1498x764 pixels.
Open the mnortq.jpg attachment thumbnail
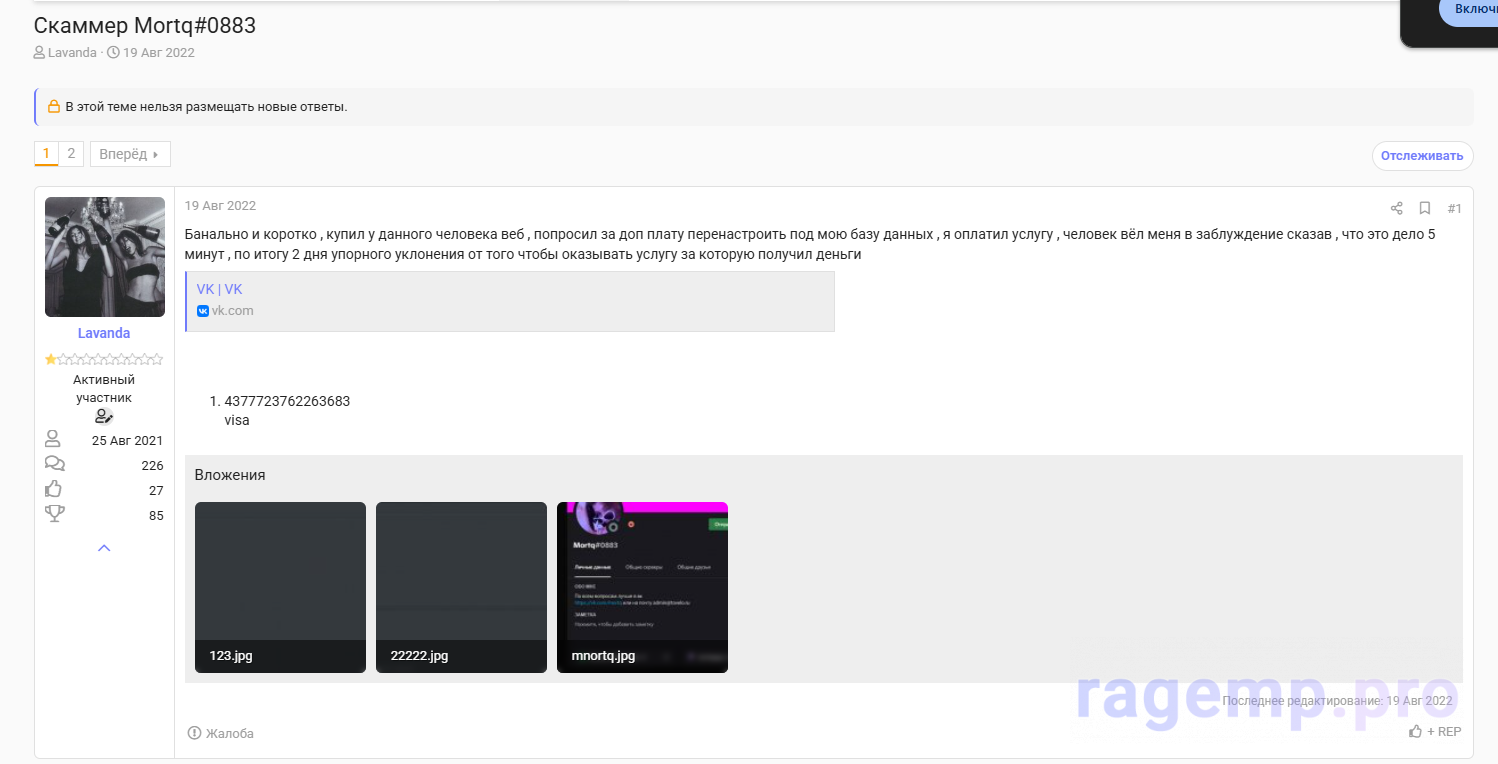pyautogui.click(x=642, y=586)
